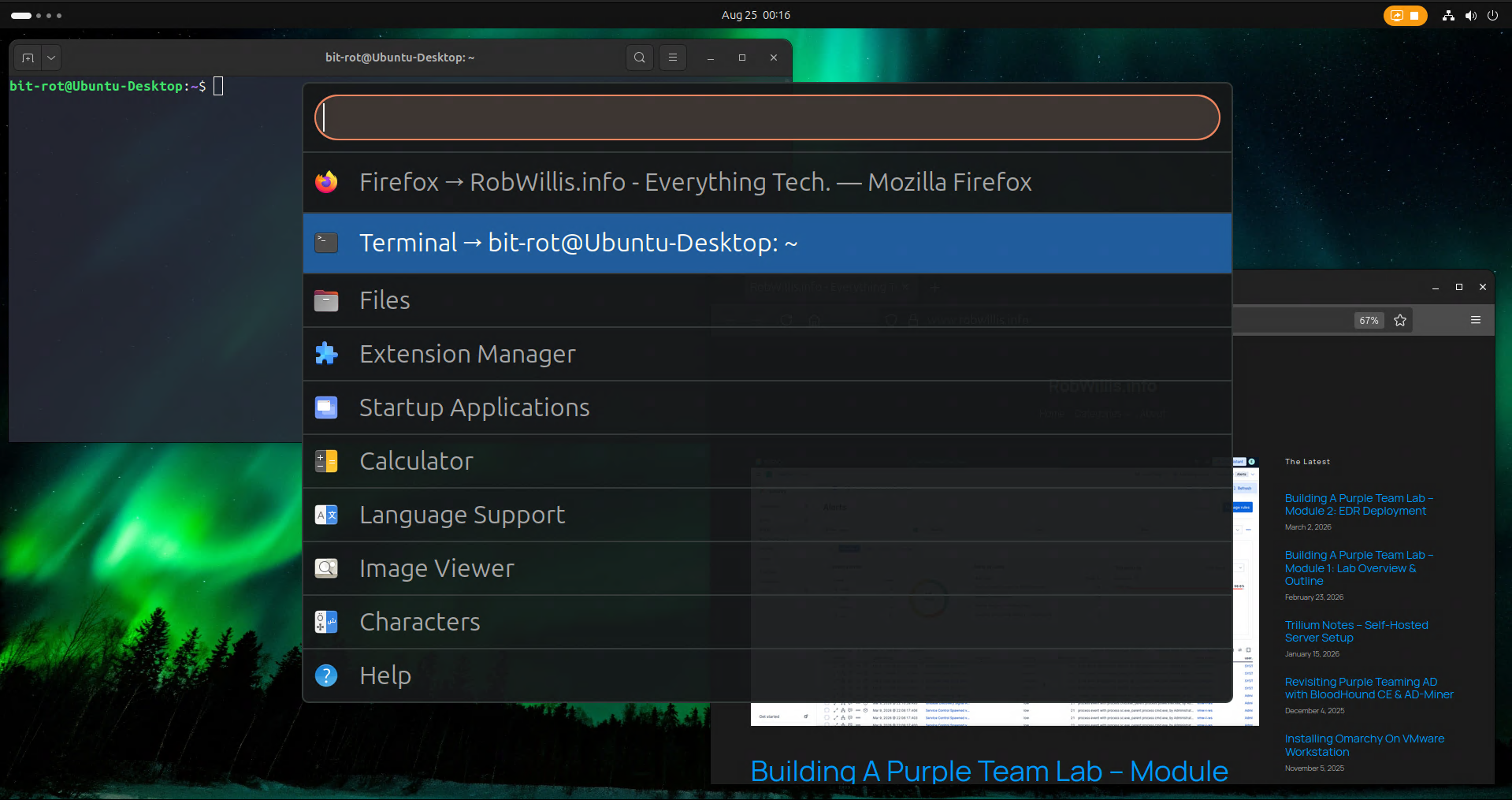Click the terminal prompt area
This screenshot has height=800, width=1512.
[117, 86]
